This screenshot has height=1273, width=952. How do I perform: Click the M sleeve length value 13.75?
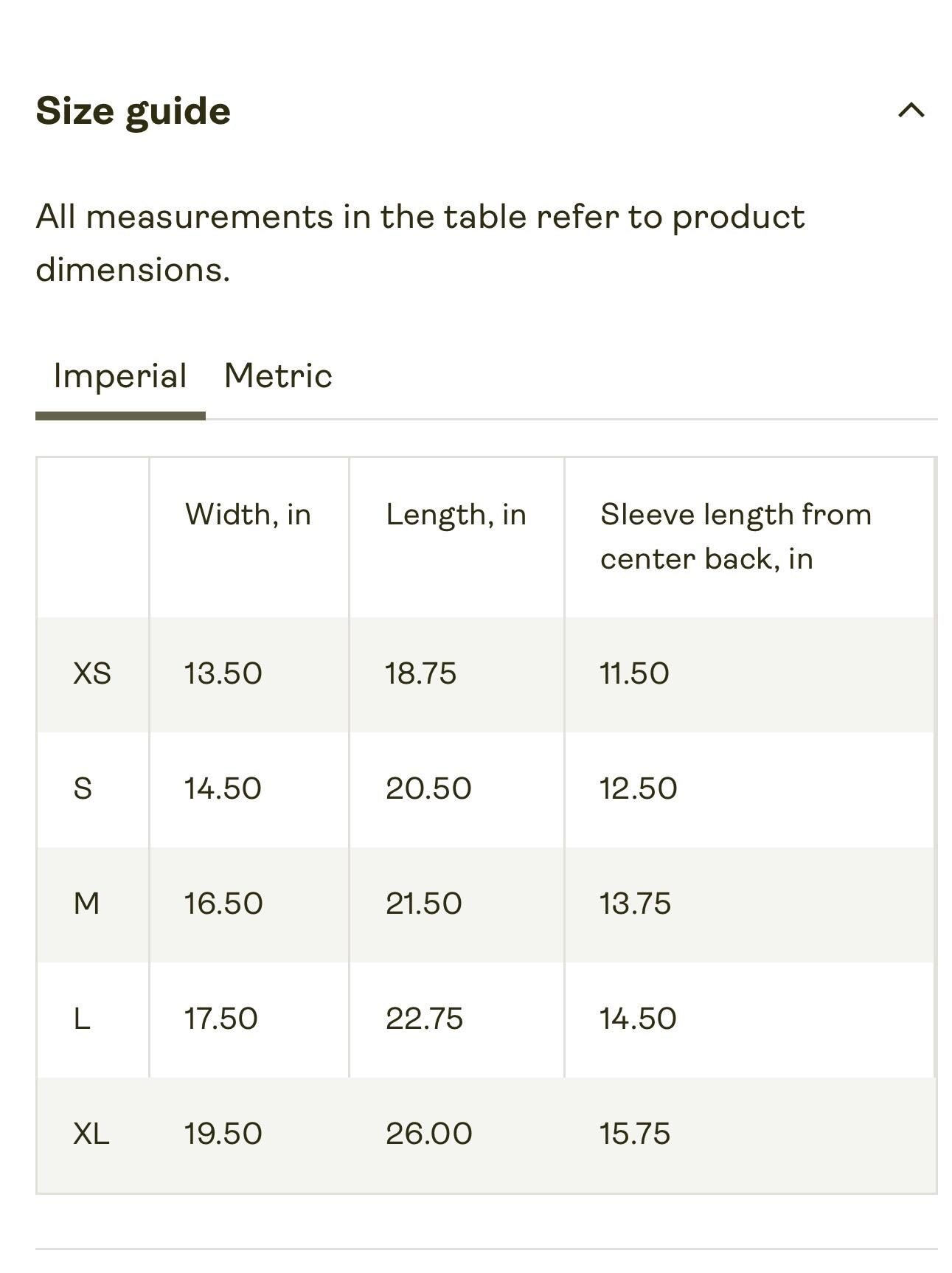635,903
